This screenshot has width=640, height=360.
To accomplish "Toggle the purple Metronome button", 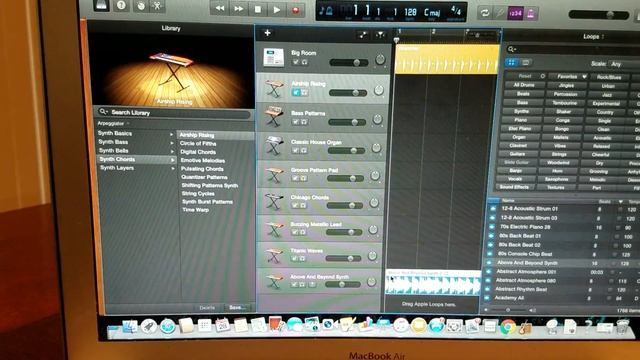I will [x=531, y=14].
